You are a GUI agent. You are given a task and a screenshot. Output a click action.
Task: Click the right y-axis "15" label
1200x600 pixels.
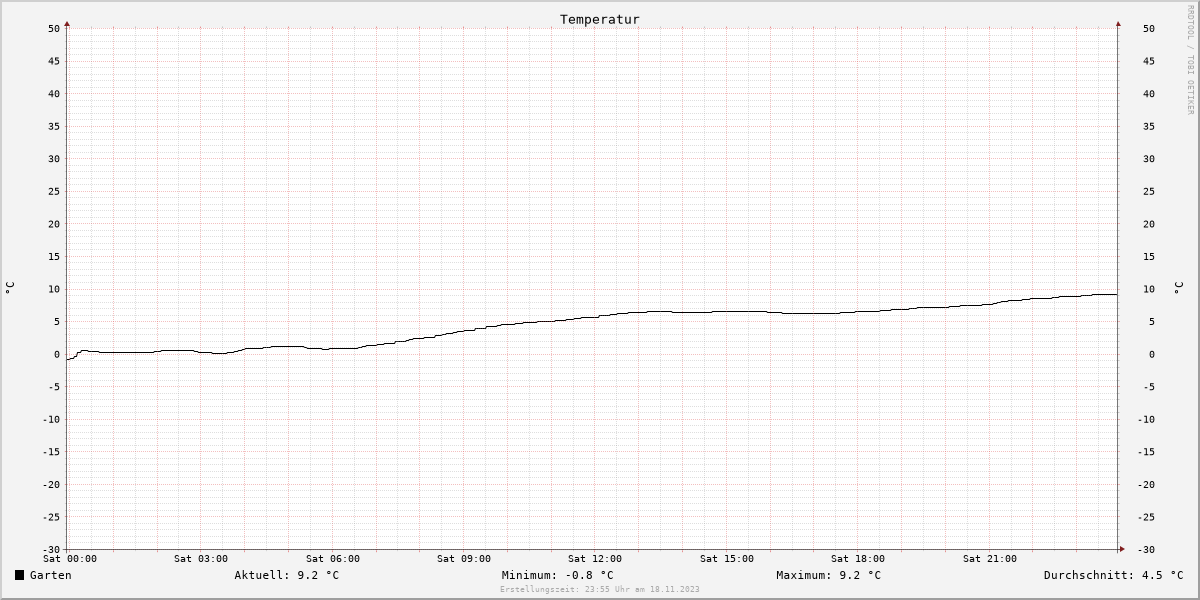coord(1149,256)
